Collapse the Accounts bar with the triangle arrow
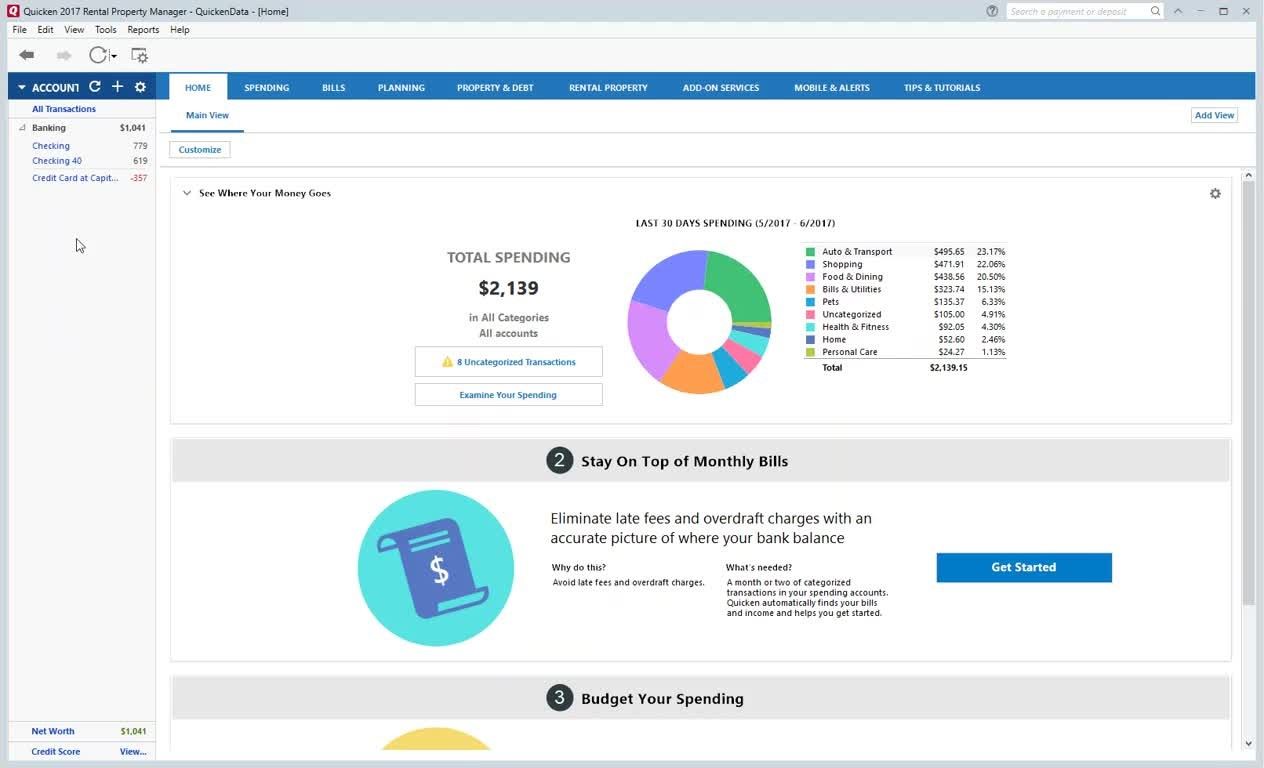1264x768 pixels. [21, 88]
